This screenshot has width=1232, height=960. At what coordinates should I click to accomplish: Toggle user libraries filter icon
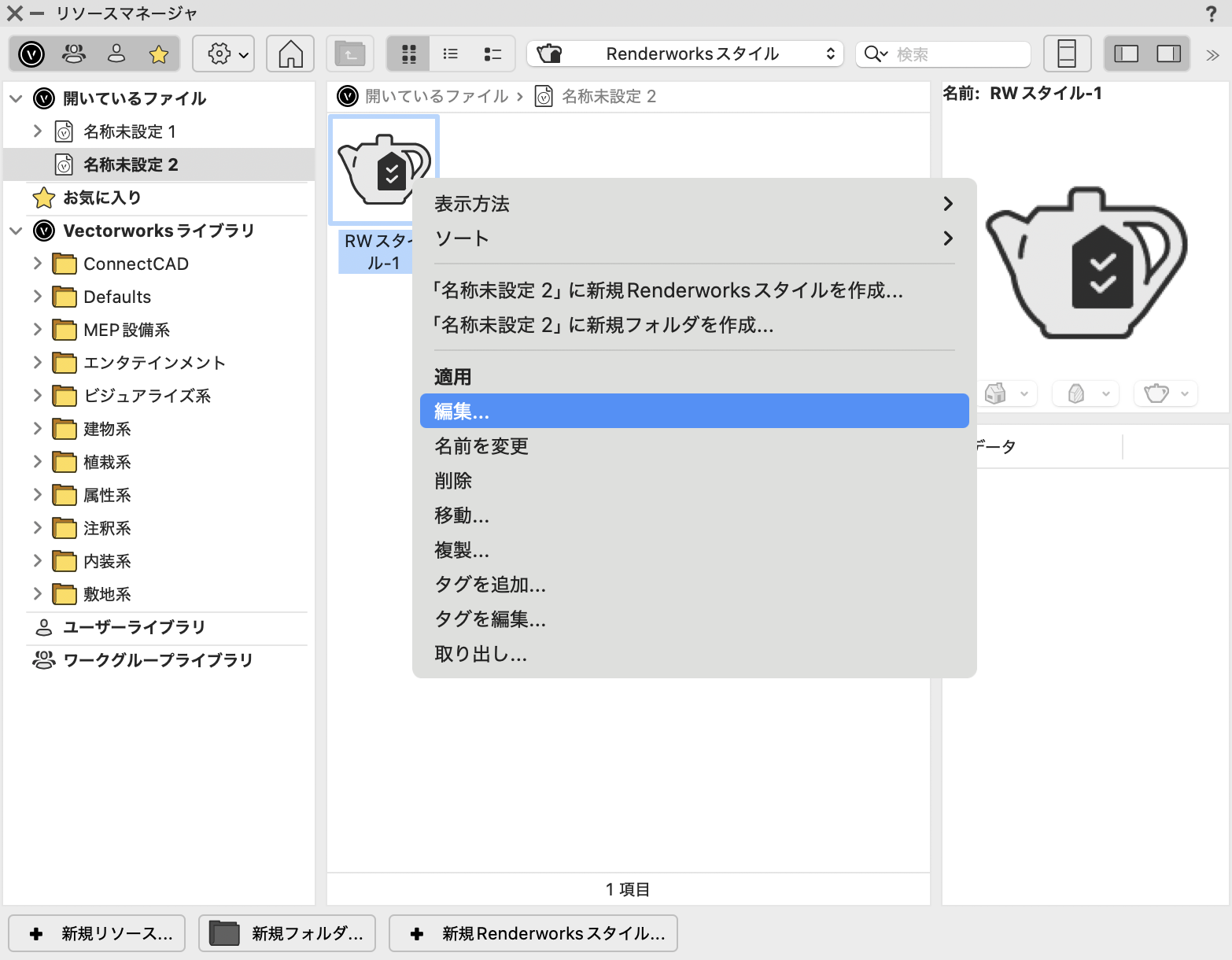(116, 54)
